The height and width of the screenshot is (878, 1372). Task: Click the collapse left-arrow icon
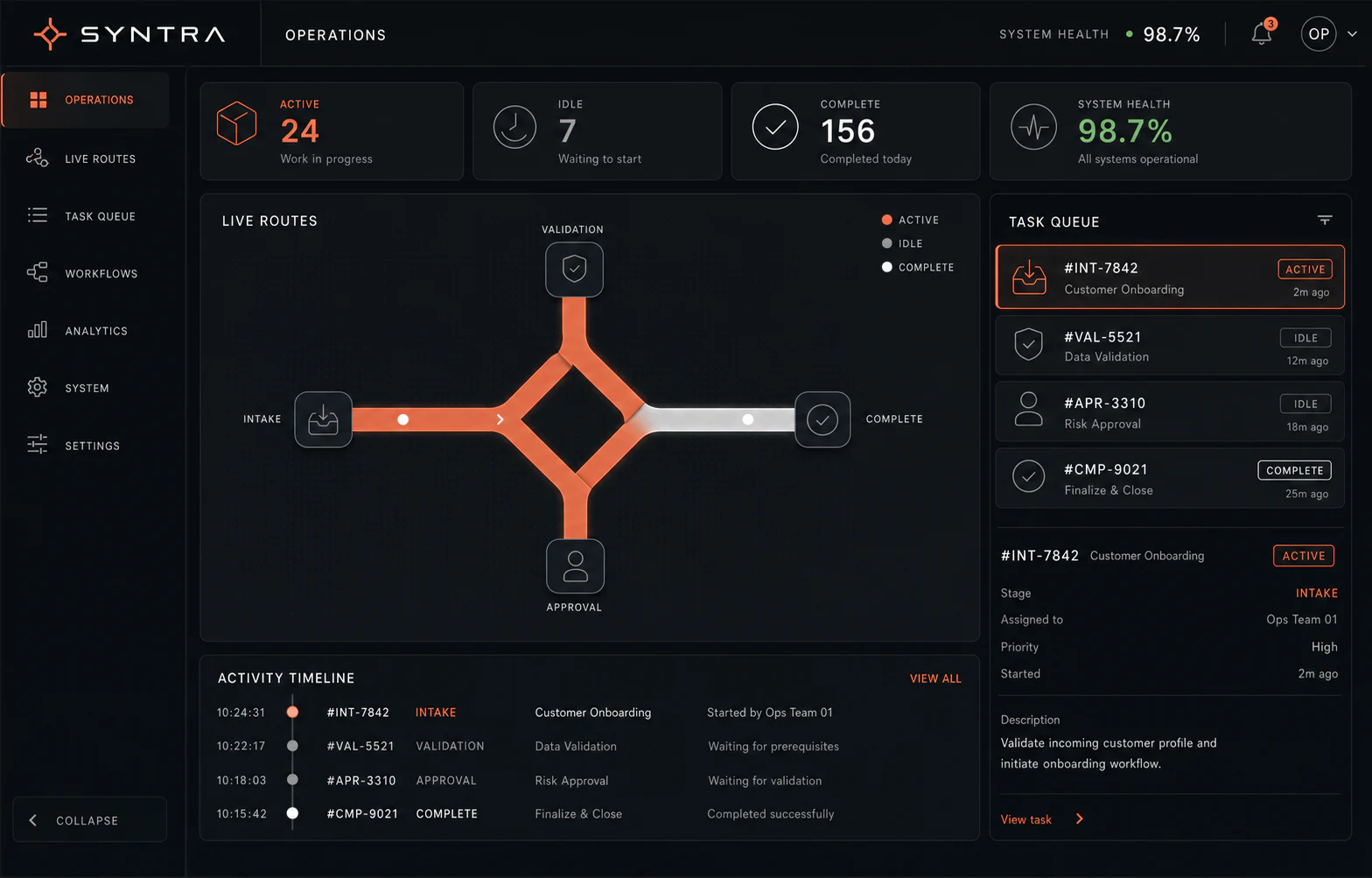(33, 820)
